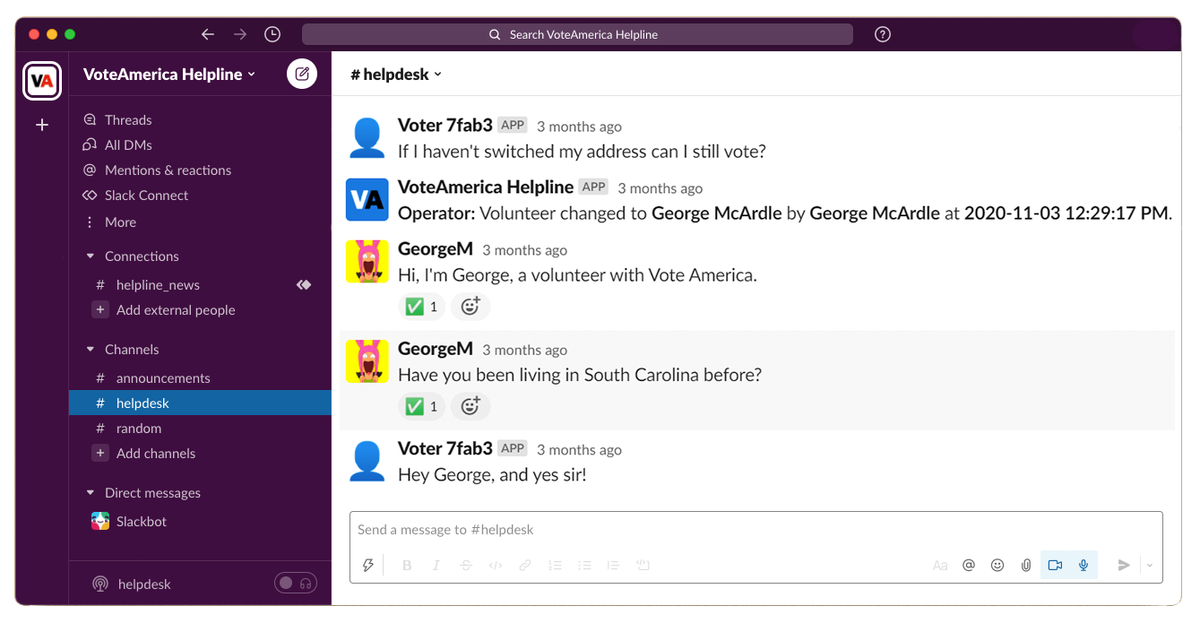Open Slack search history with the clock icon
Image resolution: width=1200 pixels, height=625 pixels.
(272, 33)
